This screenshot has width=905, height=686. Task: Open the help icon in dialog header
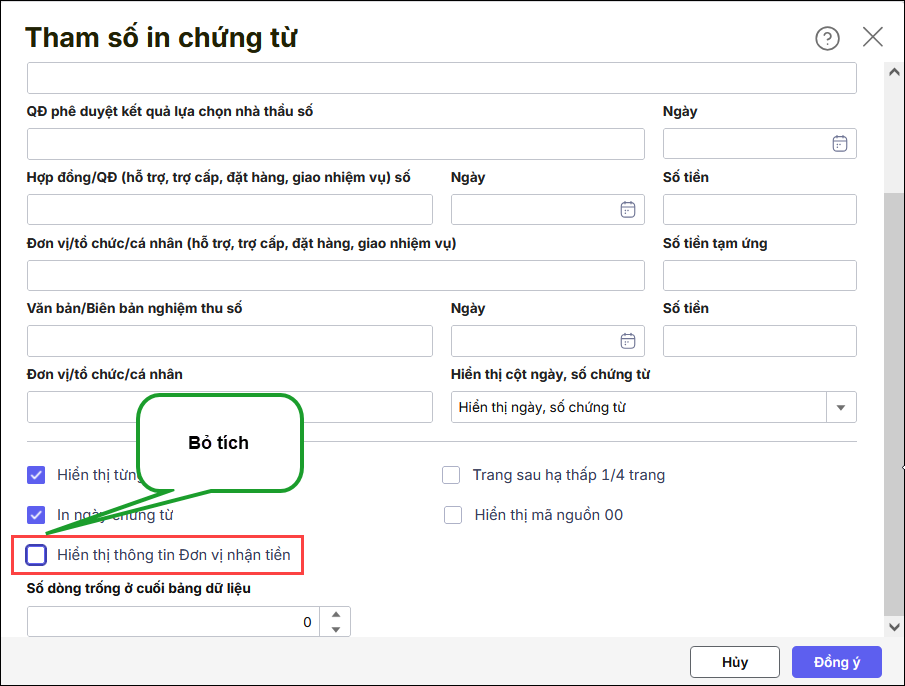coord(827,39)
